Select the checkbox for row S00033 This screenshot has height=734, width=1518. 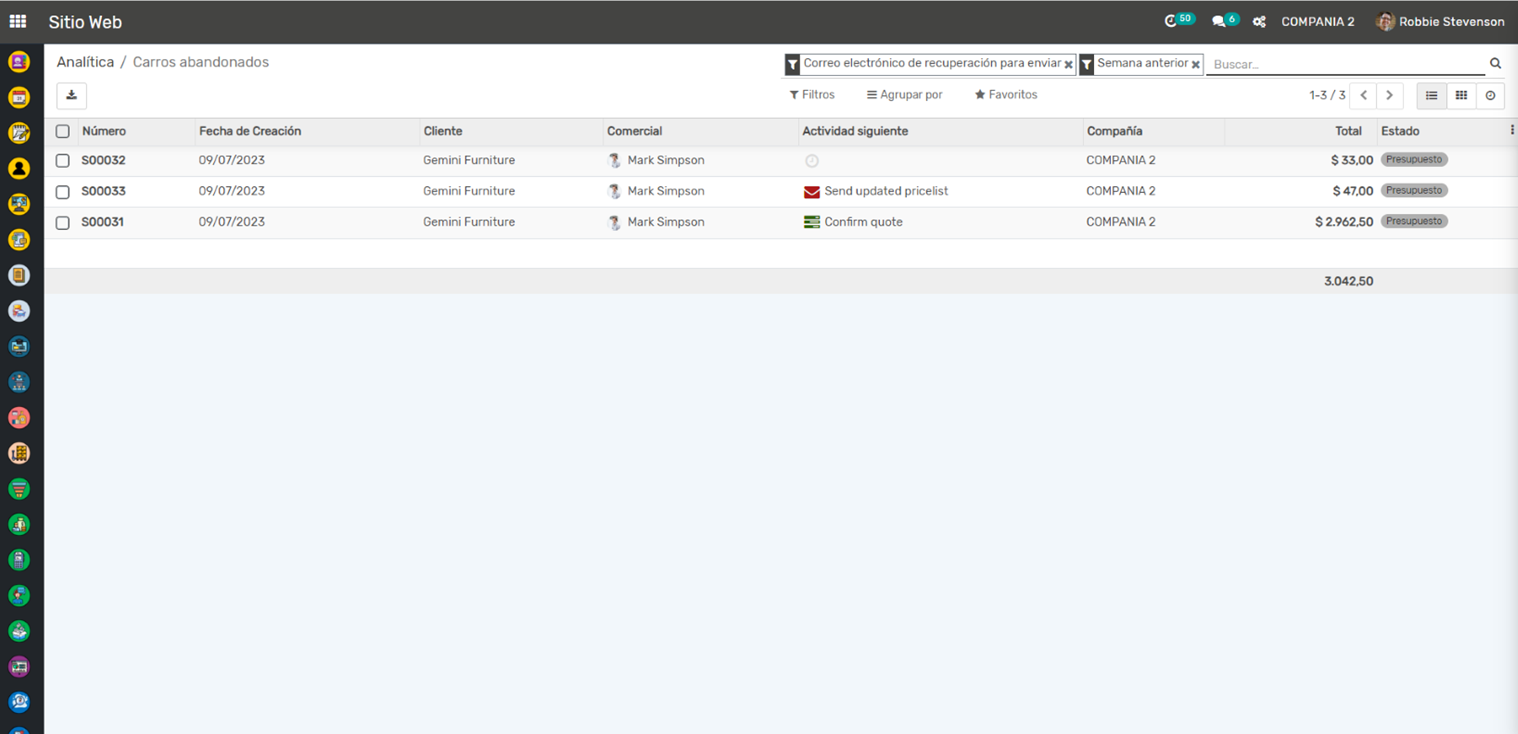pyautogui.click(x=63, y=192)
